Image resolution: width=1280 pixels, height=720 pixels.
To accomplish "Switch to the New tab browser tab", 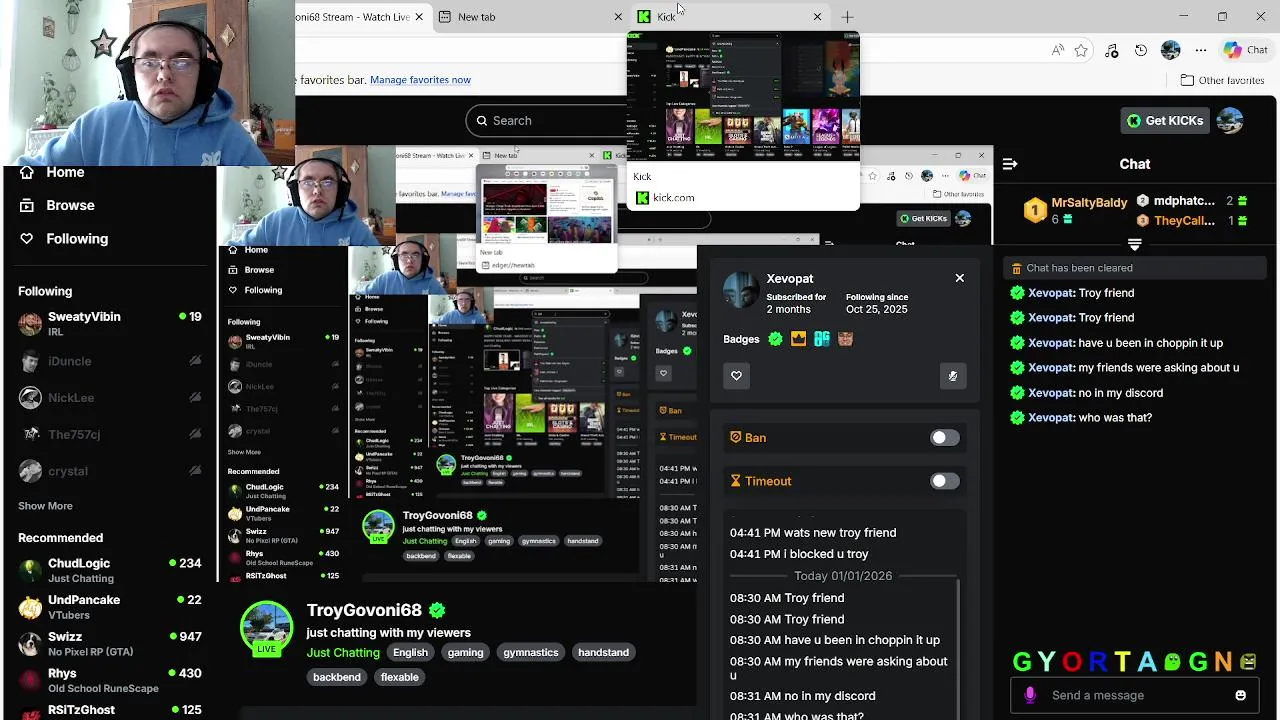I will (x=531, y=17).
